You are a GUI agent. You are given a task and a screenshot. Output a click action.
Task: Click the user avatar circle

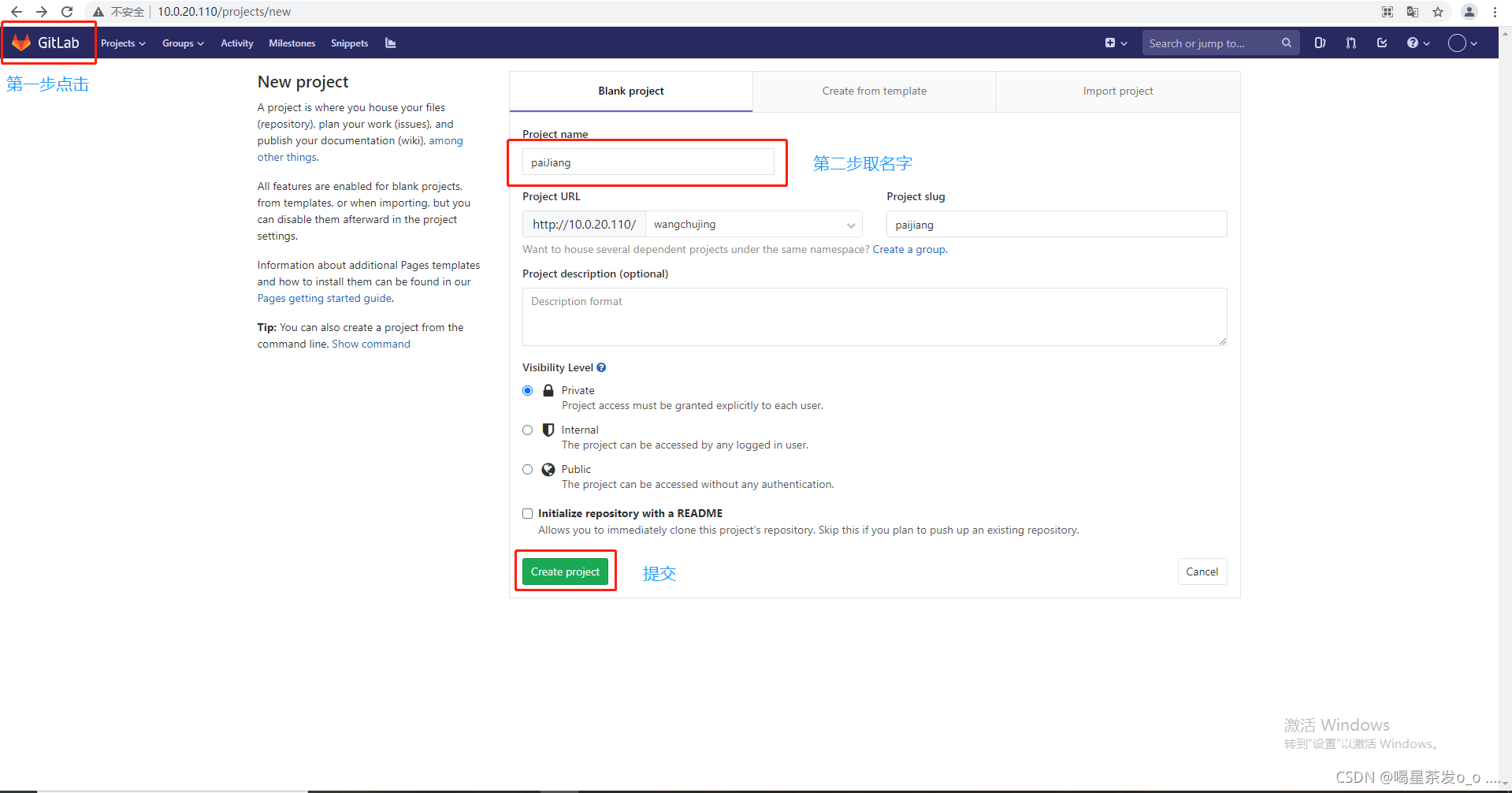tap(1457, 43)
